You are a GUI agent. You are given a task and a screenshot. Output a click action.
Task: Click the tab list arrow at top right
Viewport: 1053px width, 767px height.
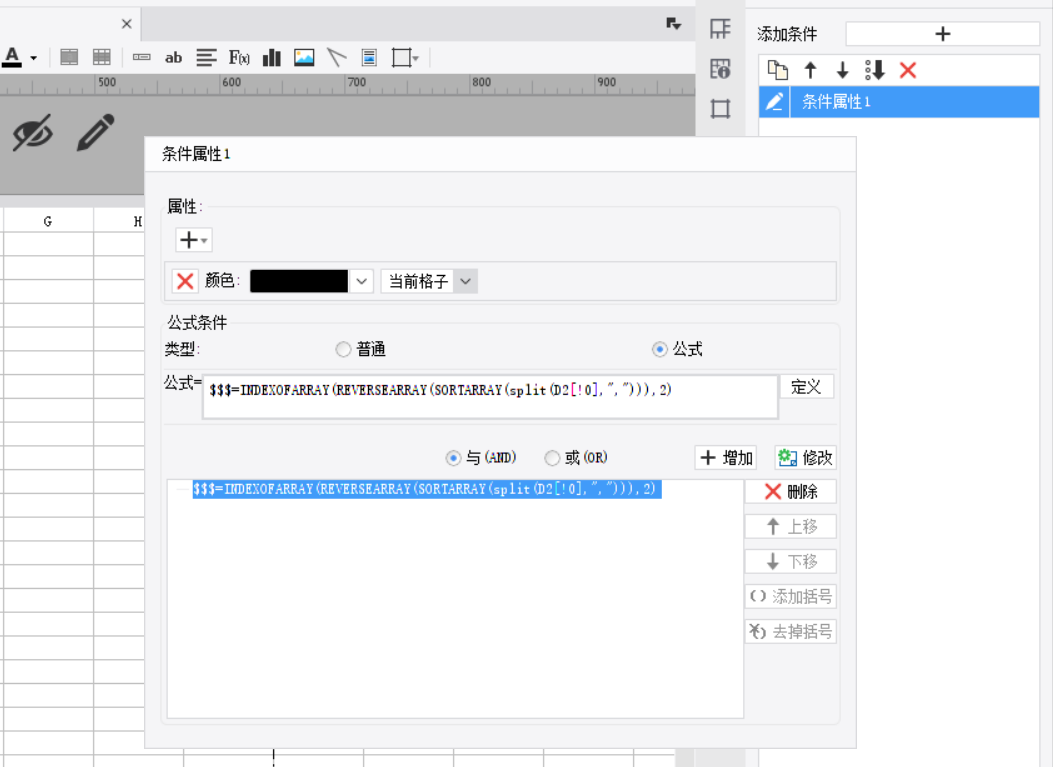(674, 24)
